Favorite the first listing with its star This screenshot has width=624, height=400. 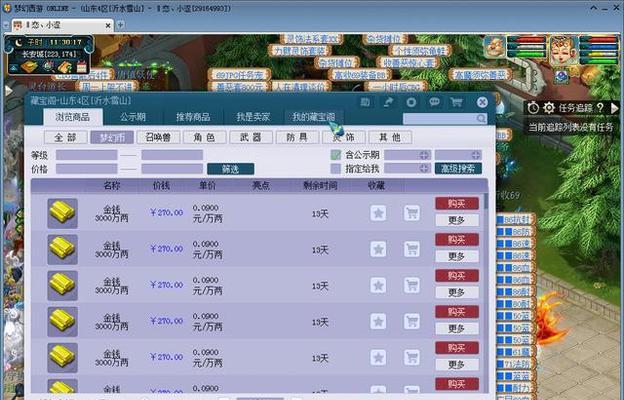click(378, 213)
